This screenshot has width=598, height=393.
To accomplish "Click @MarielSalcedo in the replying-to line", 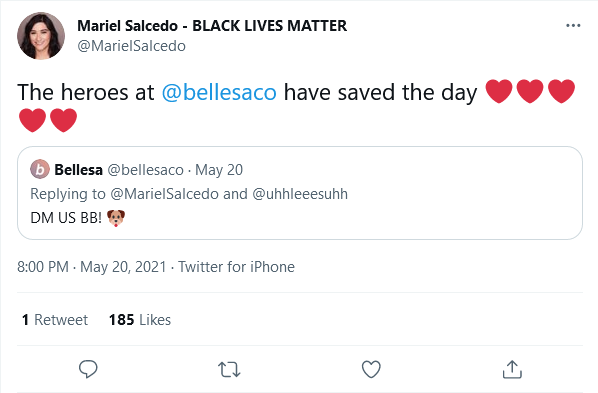I will tap(164, 194).
